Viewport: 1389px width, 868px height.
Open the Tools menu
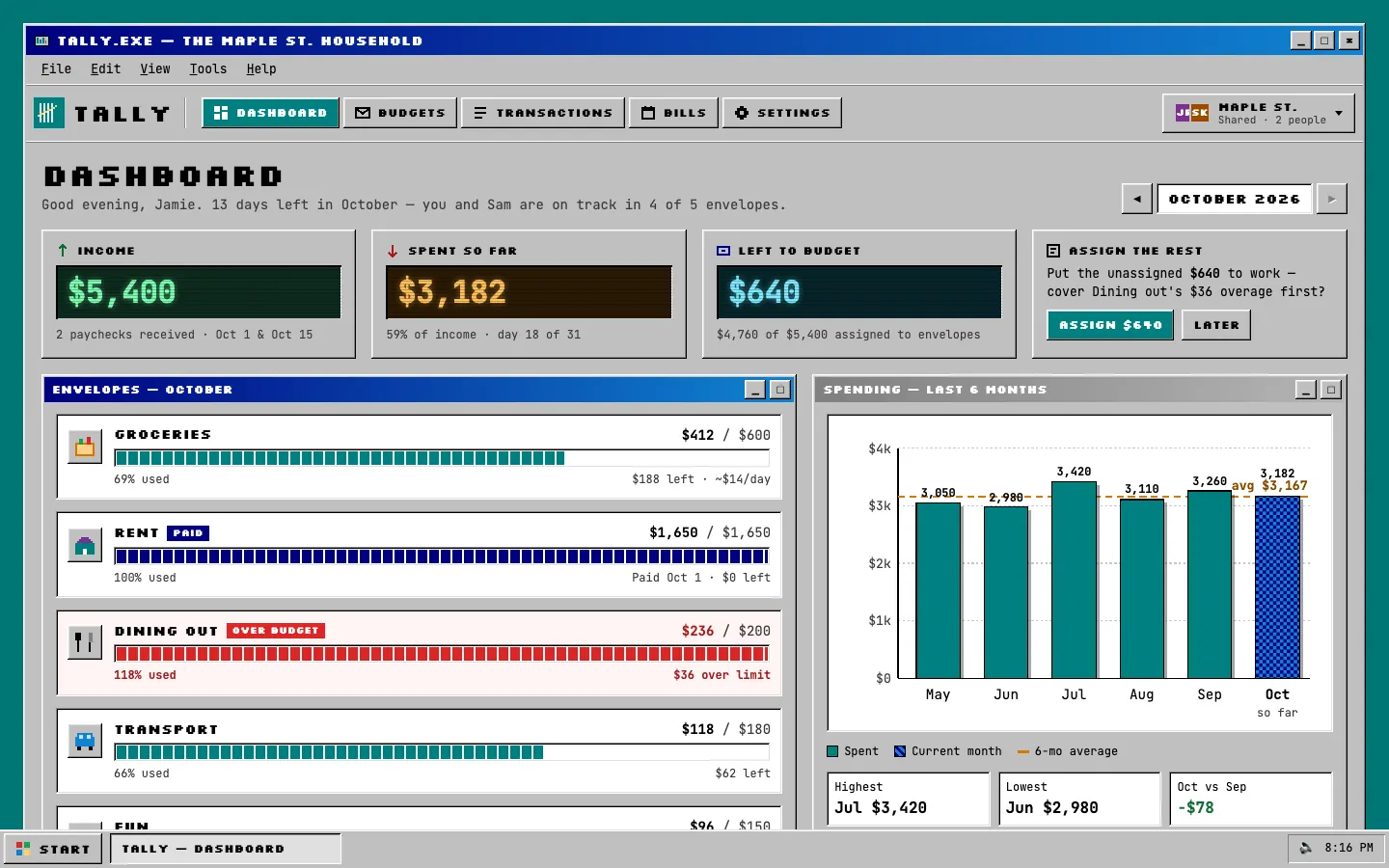pos(207,68)
